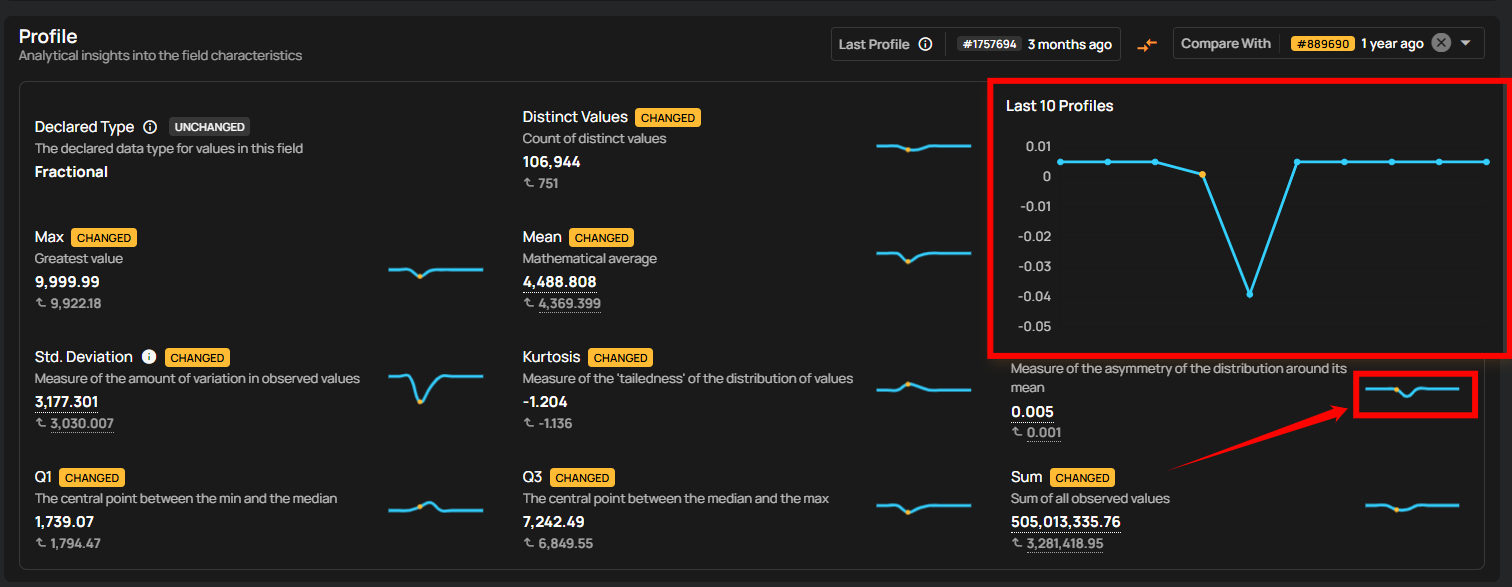Click the Std. Deviation info icon
Image resolution: width=1512 pixels, height=587 pixels.
coord(149,357)
